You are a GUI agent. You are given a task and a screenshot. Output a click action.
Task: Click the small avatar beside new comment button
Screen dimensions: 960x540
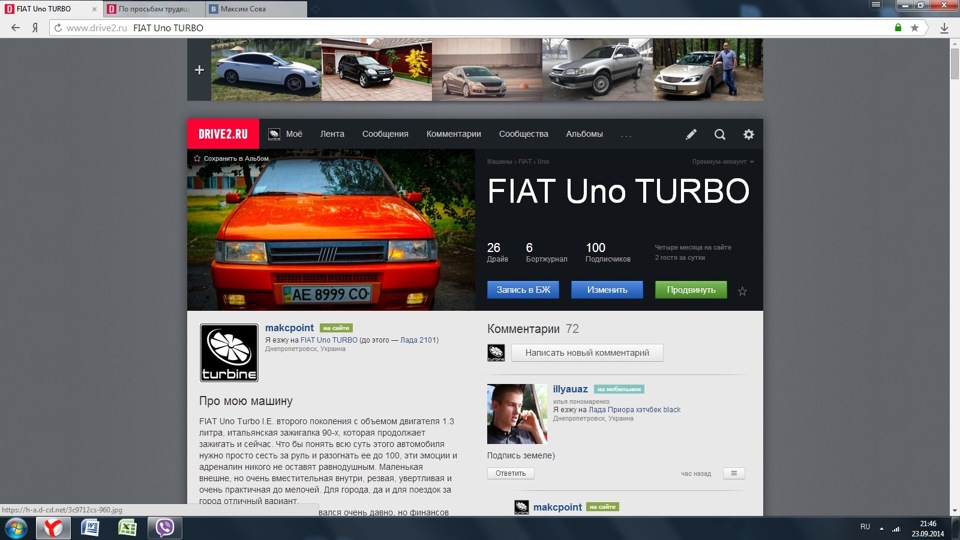[x=496, y=353]
